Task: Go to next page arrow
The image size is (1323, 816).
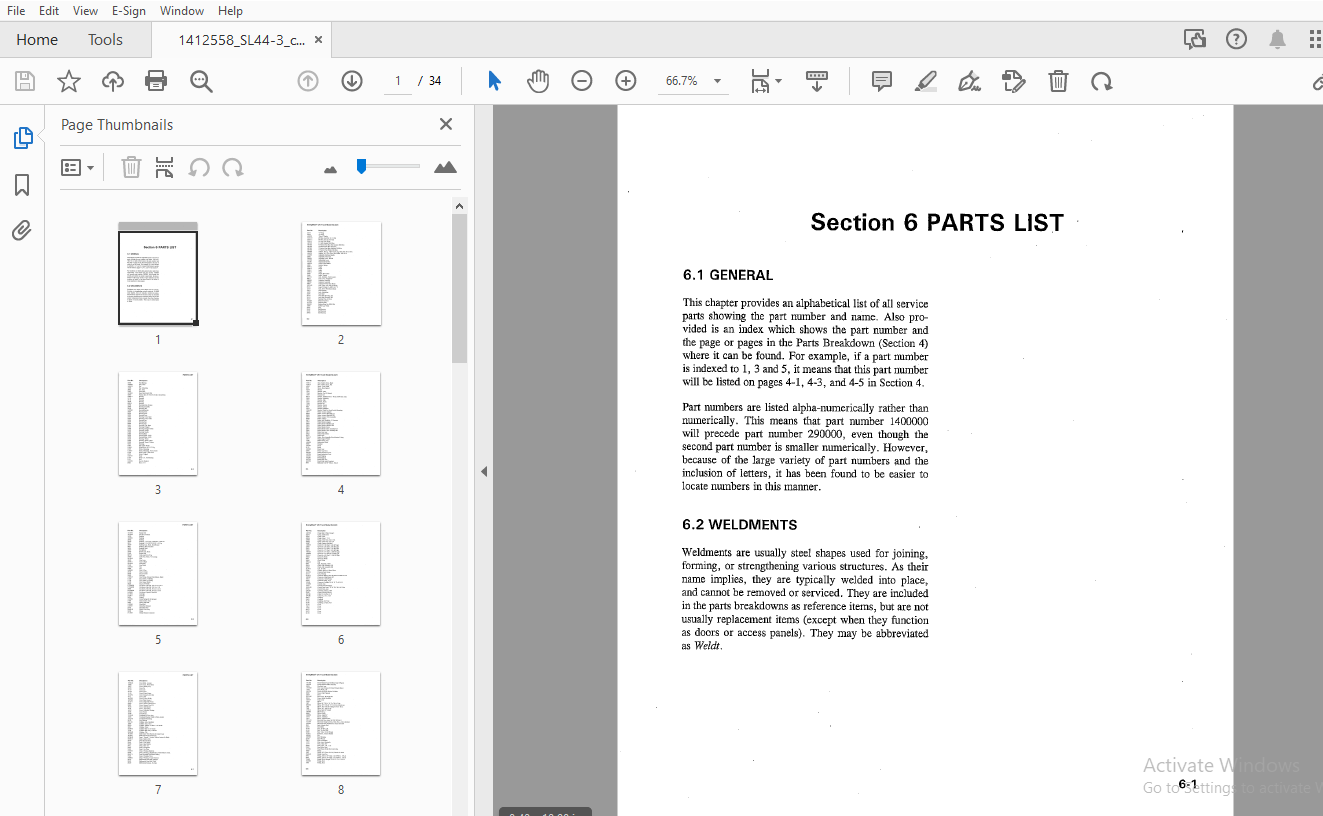Action: (x=352, y=81)
